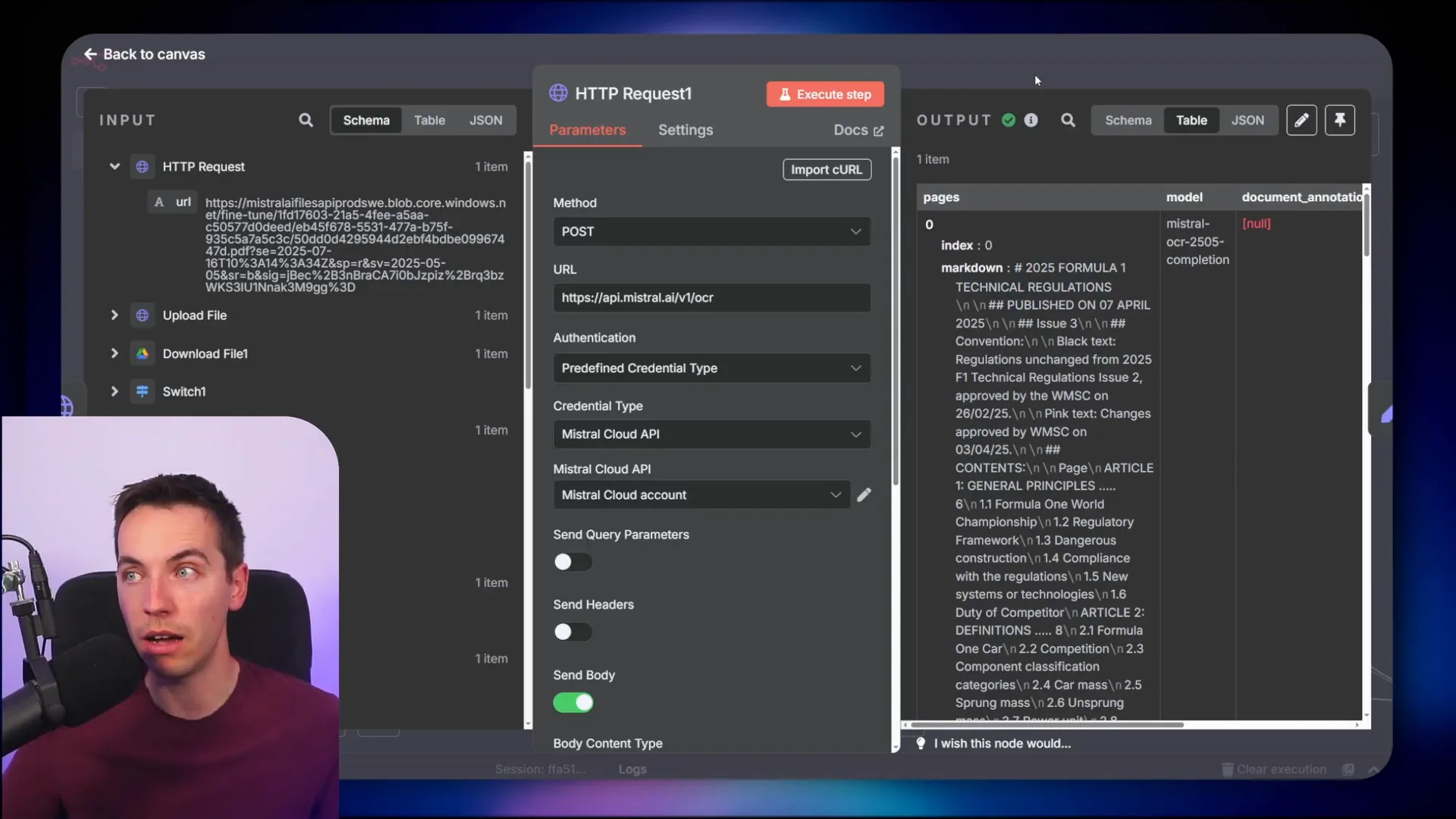Image resolution: width=1456 pixels, height=819 pixels.
Task: Pin the output data
Action: (x=1340, y=120)
